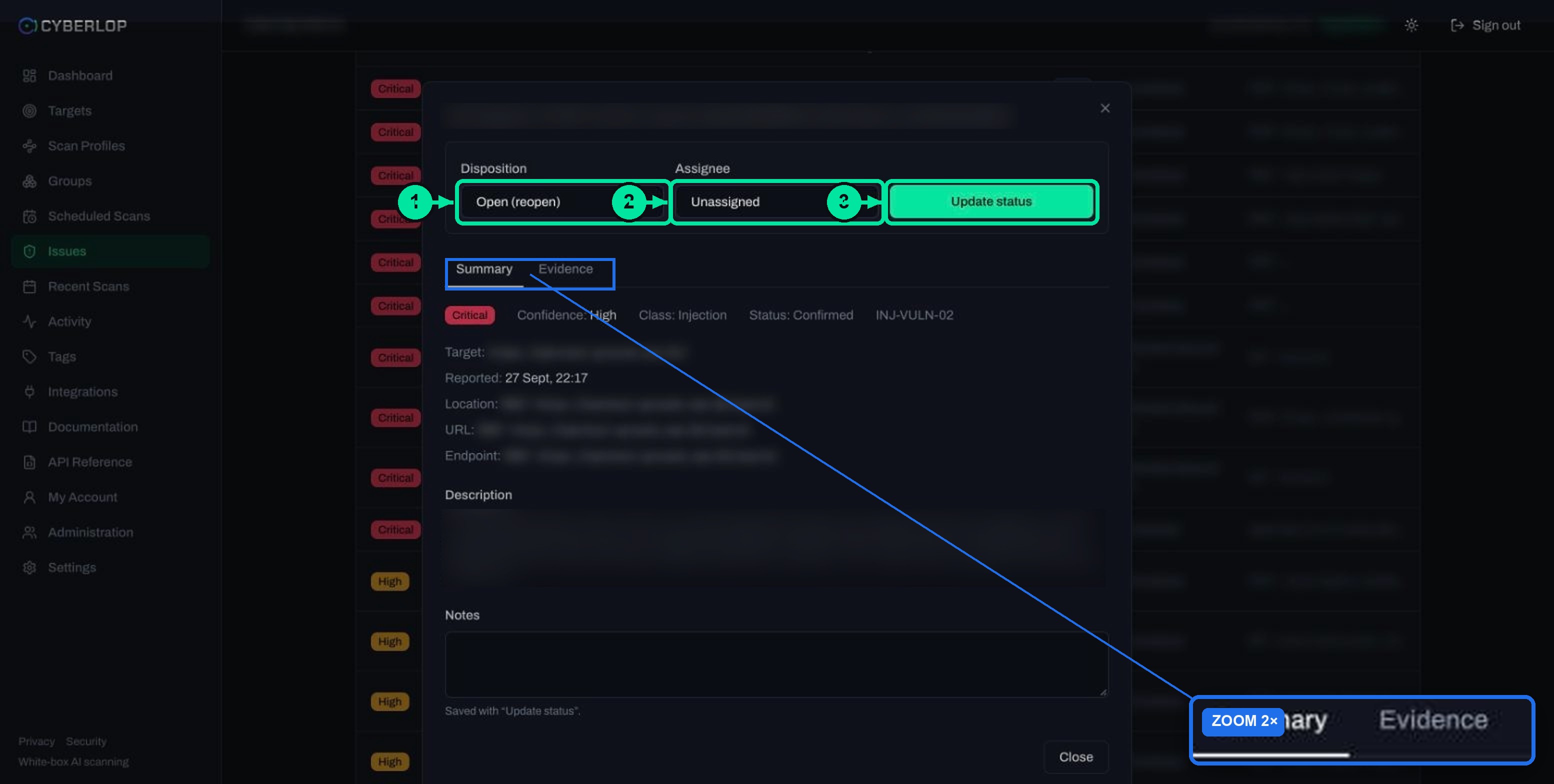
Task: Switch to the Evidence tab
Action: tap(565, 269)
